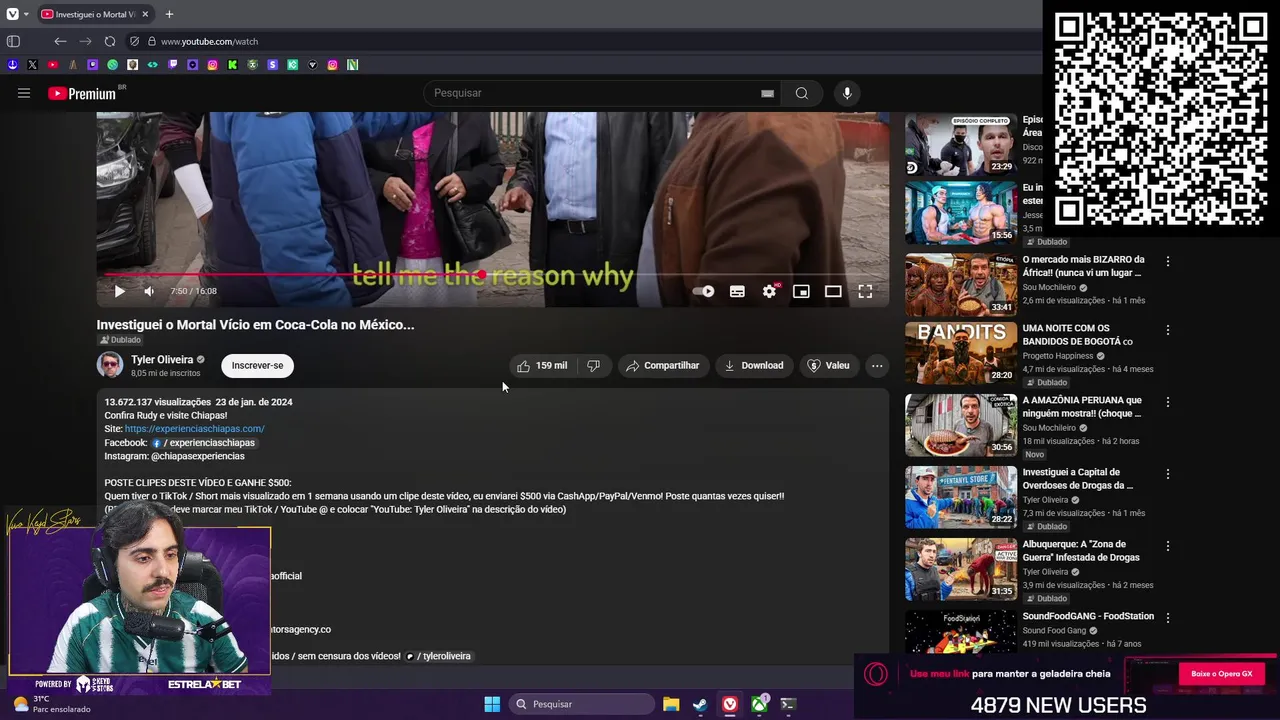The width and height of the screenshot is (1280, 720).
Task: Open BANDITS 28:20 video thumbnail
Action: (961, 353)
